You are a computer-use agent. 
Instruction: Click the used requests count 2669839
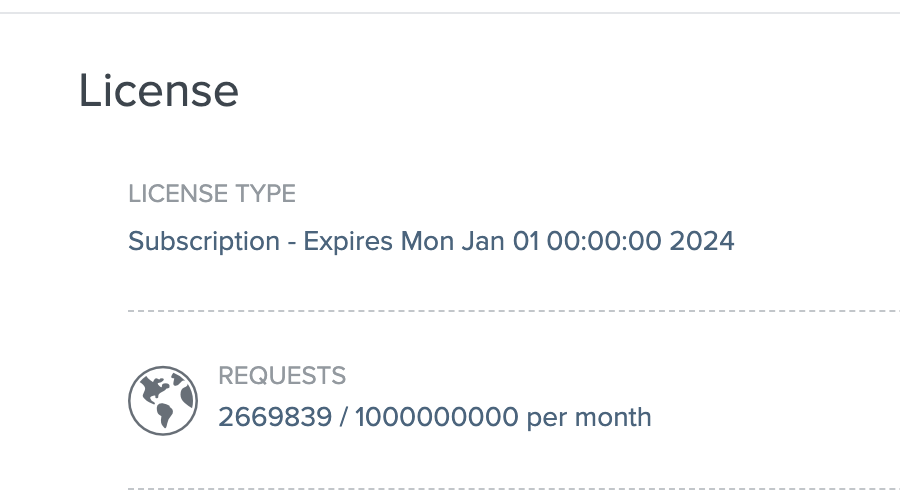coord(275,416)
